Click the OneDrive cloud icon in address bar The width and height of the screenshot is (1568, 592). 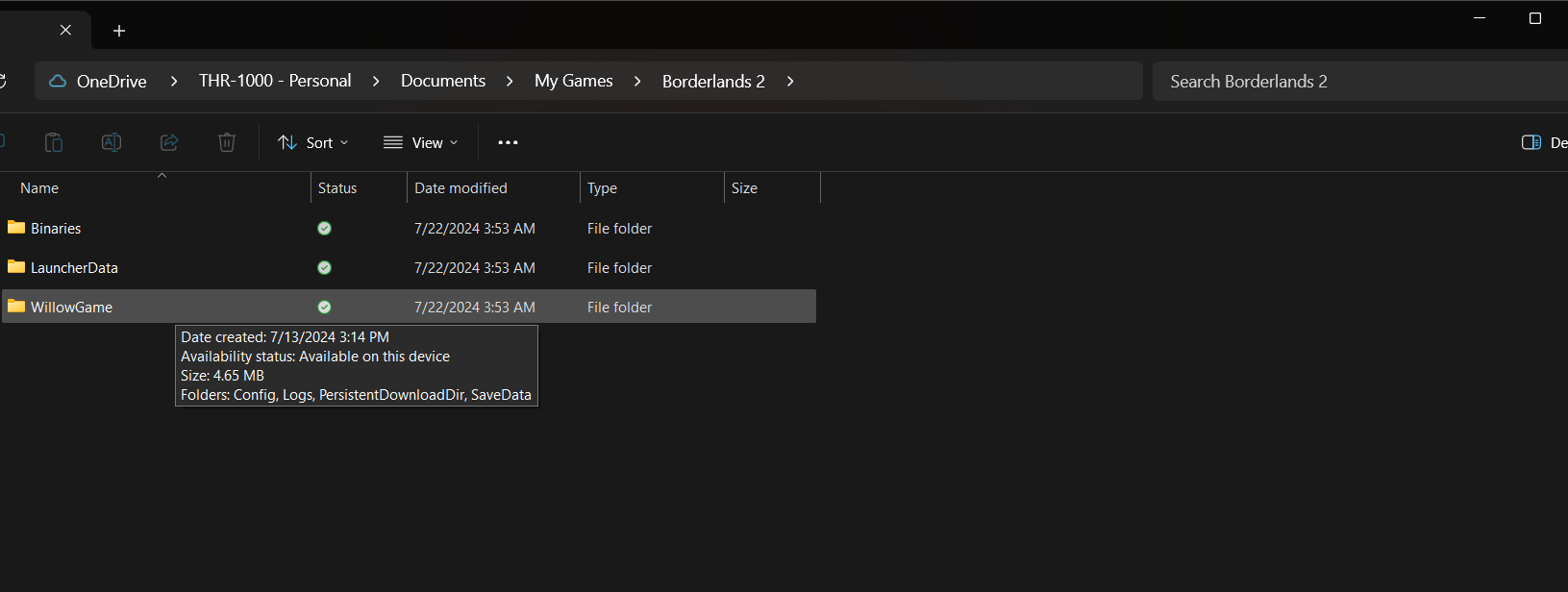point(58,81)
